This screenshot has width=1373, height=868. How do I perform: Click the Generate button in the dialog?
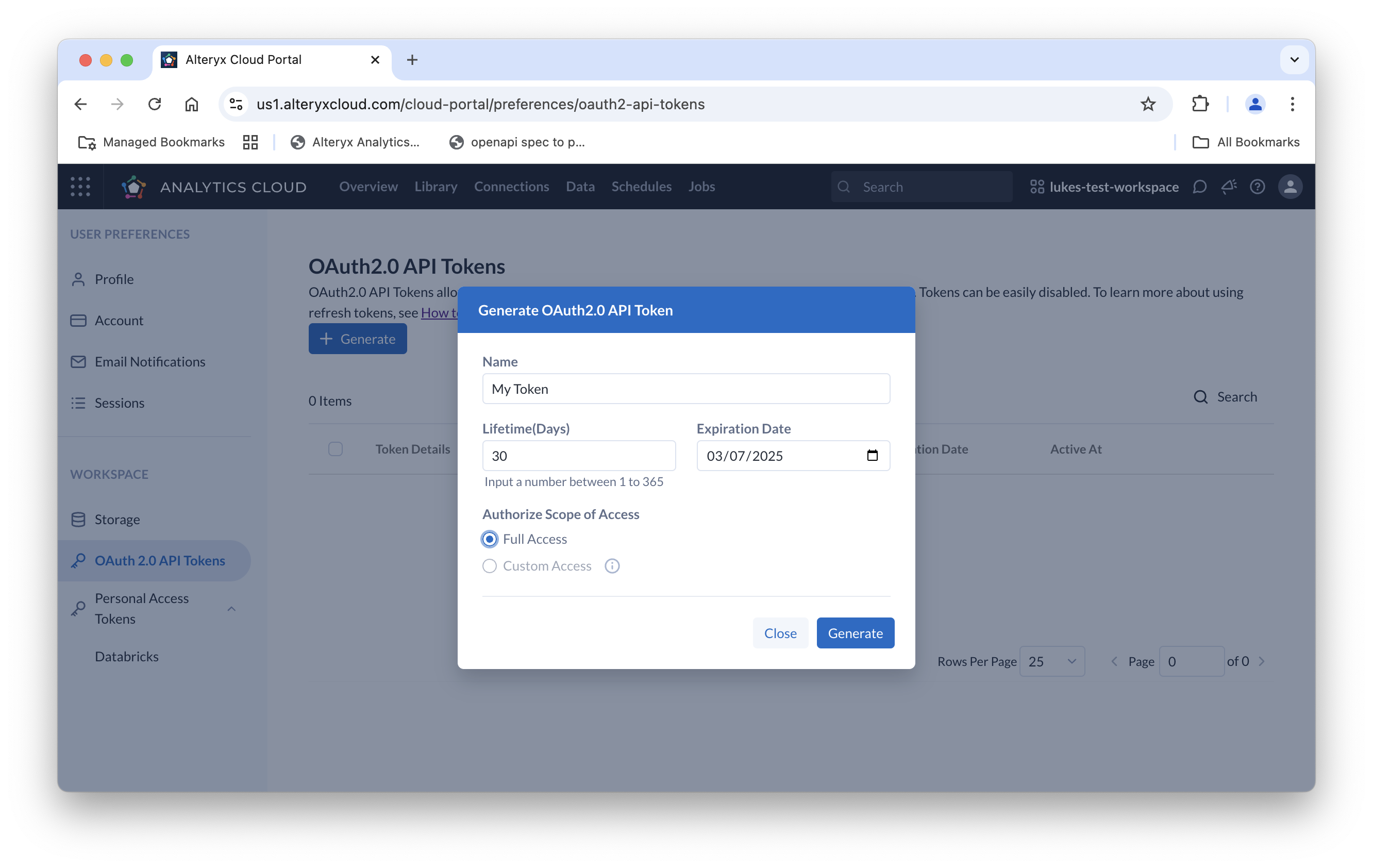[855, 633]
